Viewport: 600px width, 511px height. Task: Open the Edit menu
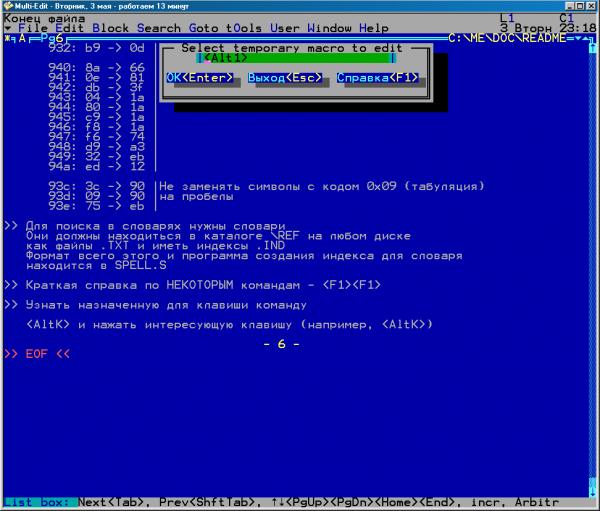pyautogui.click(x=69, y=28)
